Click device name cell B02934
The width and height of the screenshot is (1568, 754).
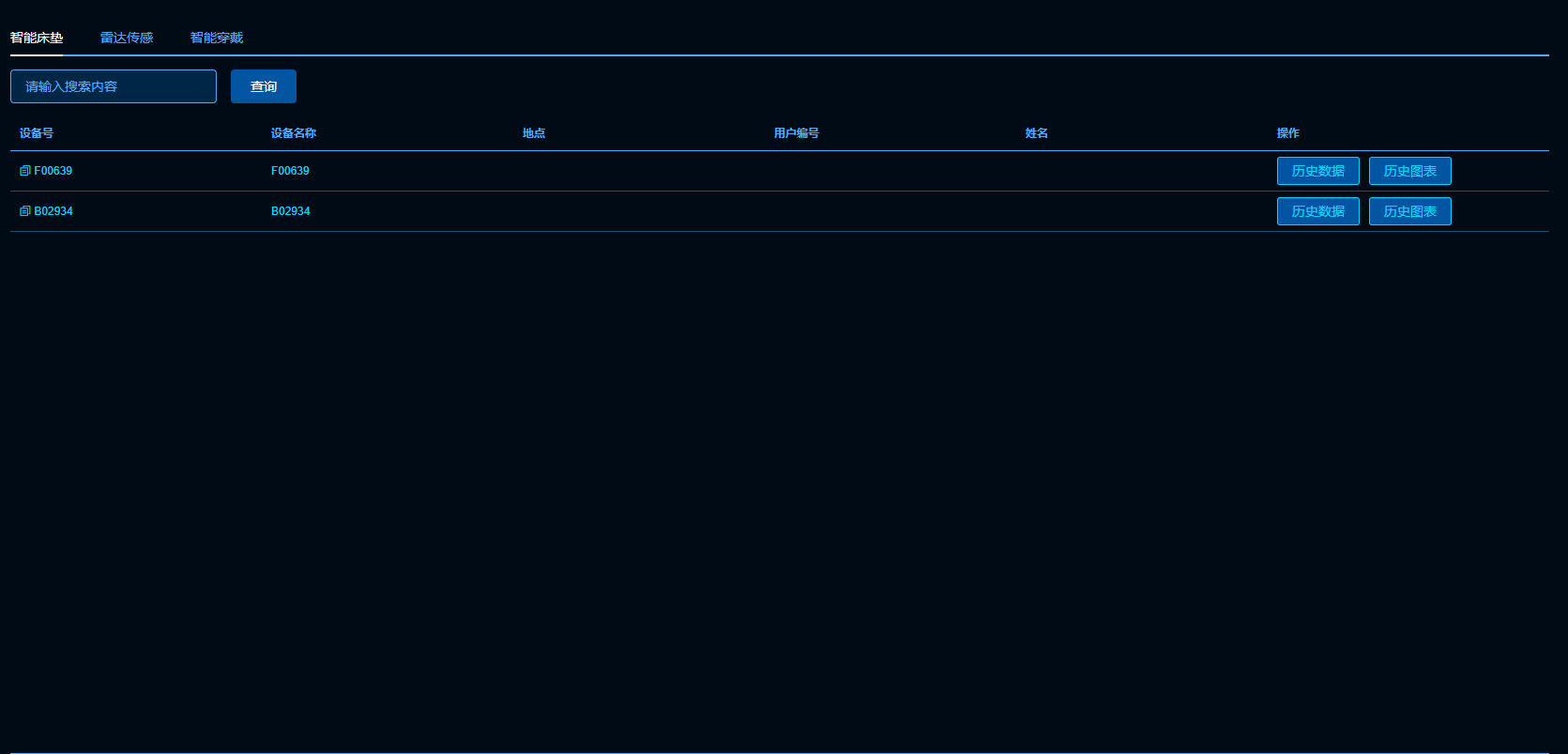(x=291, y=211)
